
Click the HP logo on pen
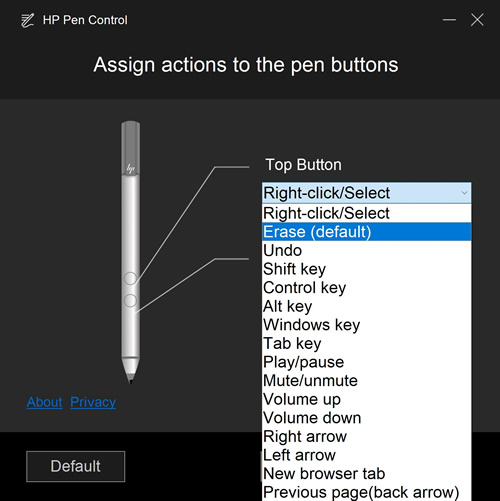click(130, 168)
